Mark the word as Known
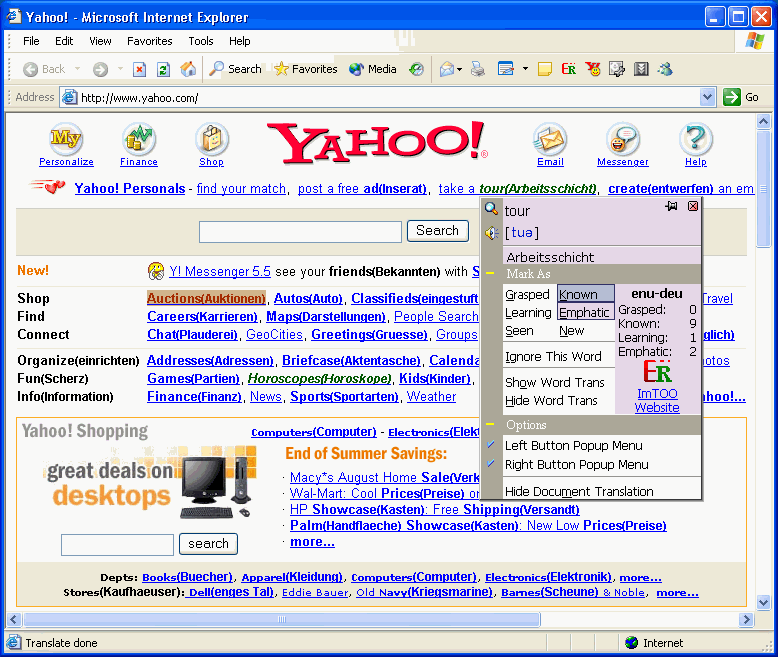This screenshot has height=657, width=778. [x=586, y=294]
